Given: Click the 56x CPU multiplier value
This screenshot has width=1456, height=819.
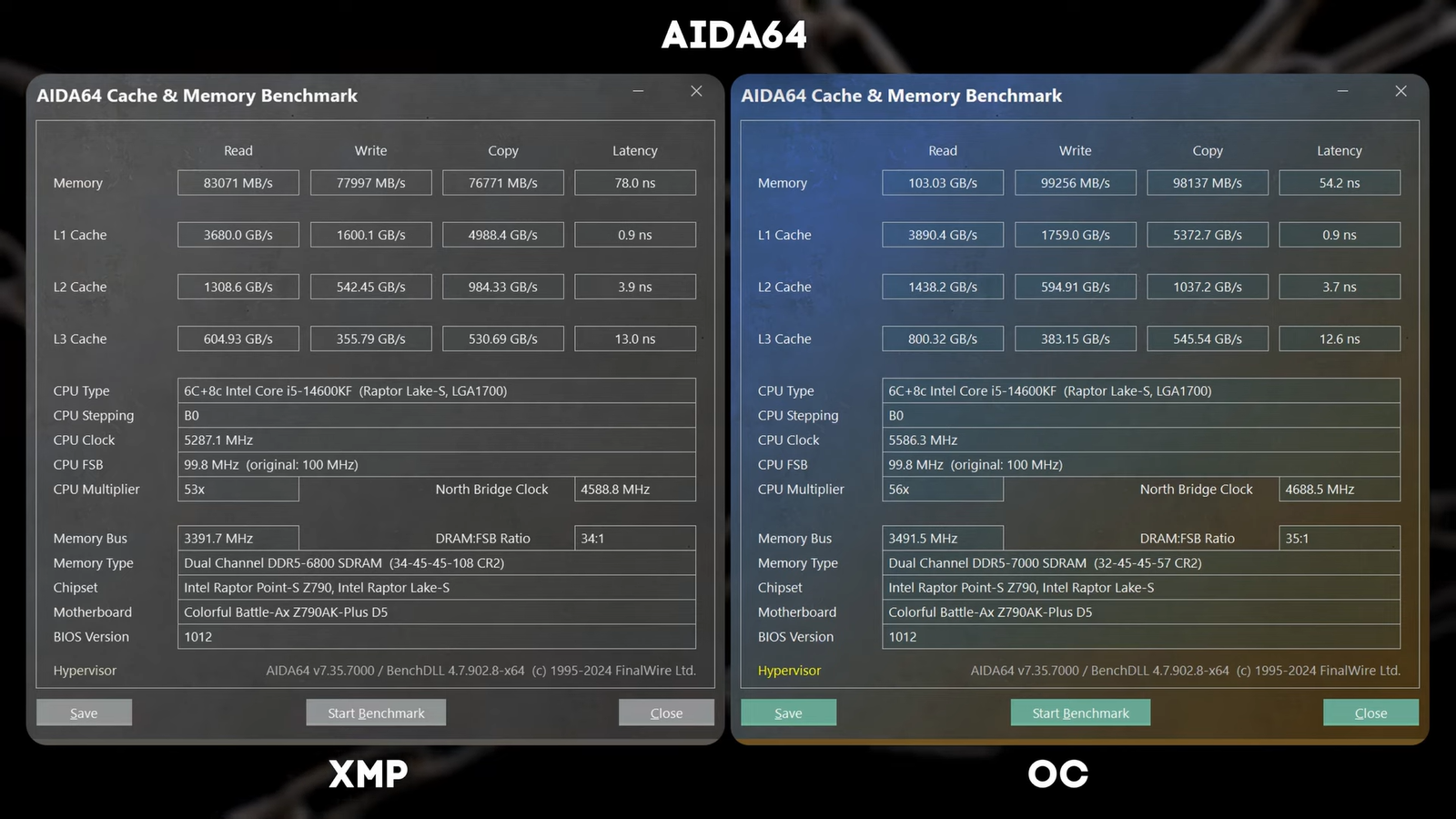Looking at the screenshot, I should tap(943, 490).
